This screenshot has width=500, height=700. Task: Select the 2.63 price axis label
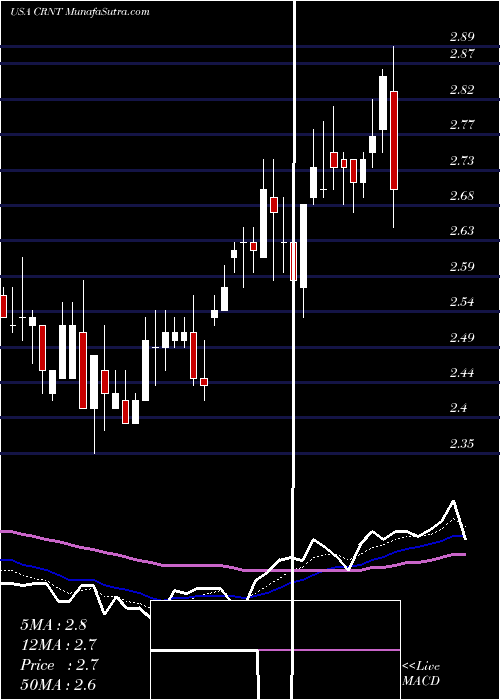tap(462, 231)
